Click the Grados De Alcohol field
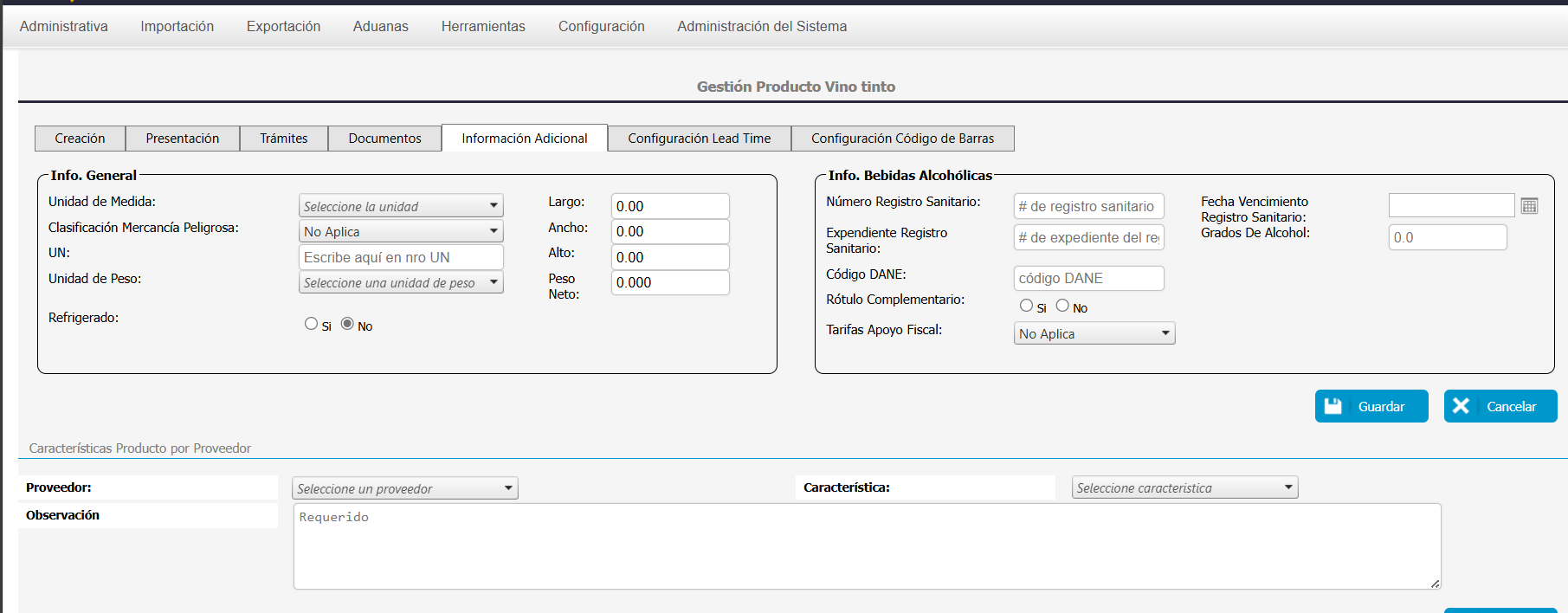The width and height of the screenshot is (1568, 613). (x=1447, y=237)
